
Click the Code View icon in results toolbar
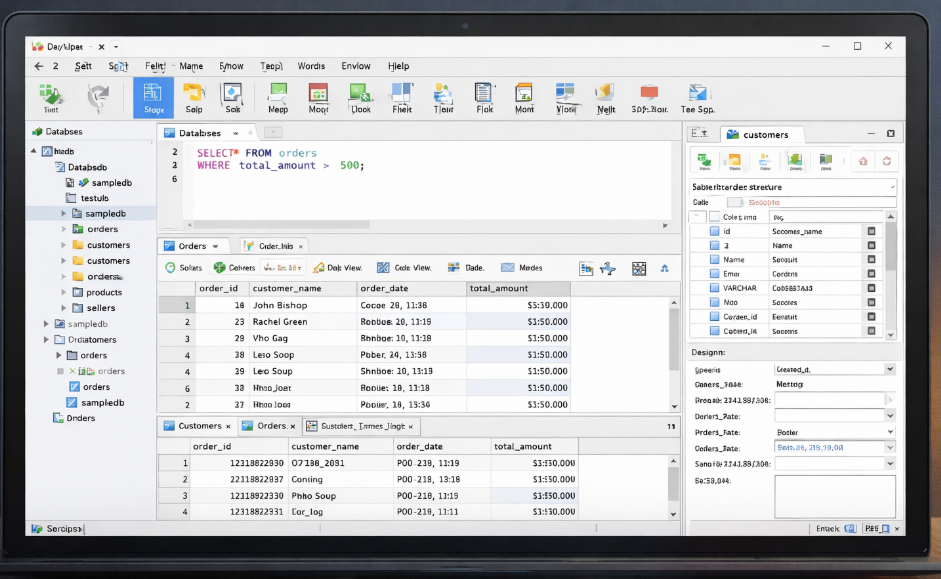384,268
